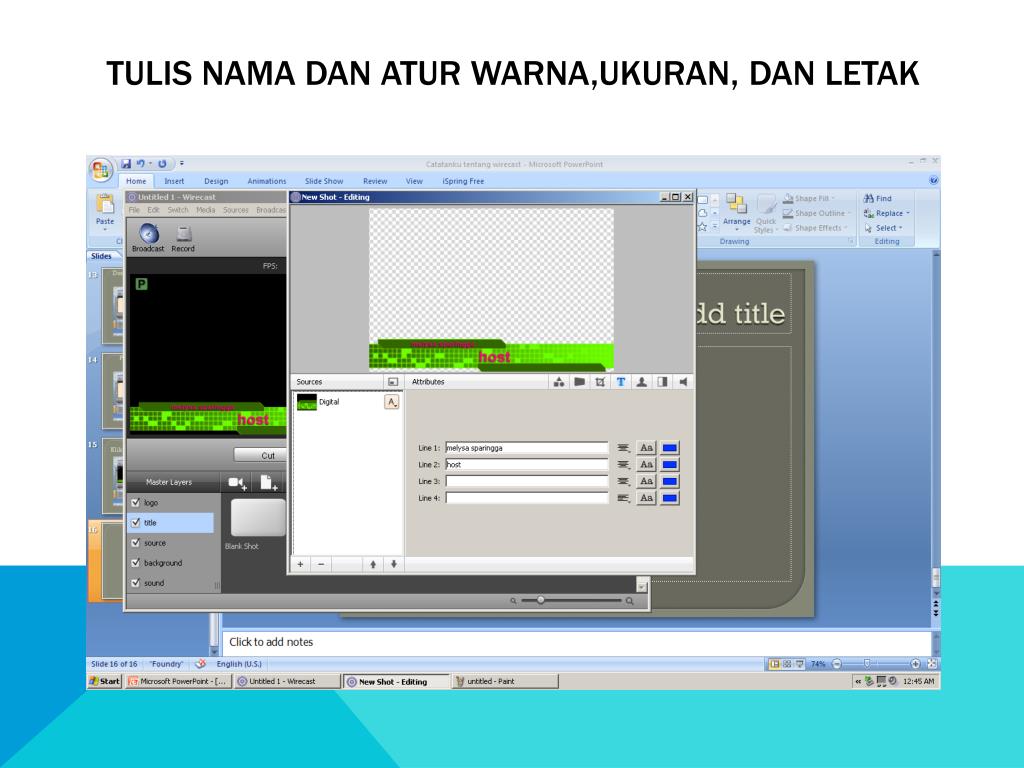Open Line 4 alignment dropdown
This screenshot has height=768, width=1024.
pyautogui.click(x=624, y=498)
